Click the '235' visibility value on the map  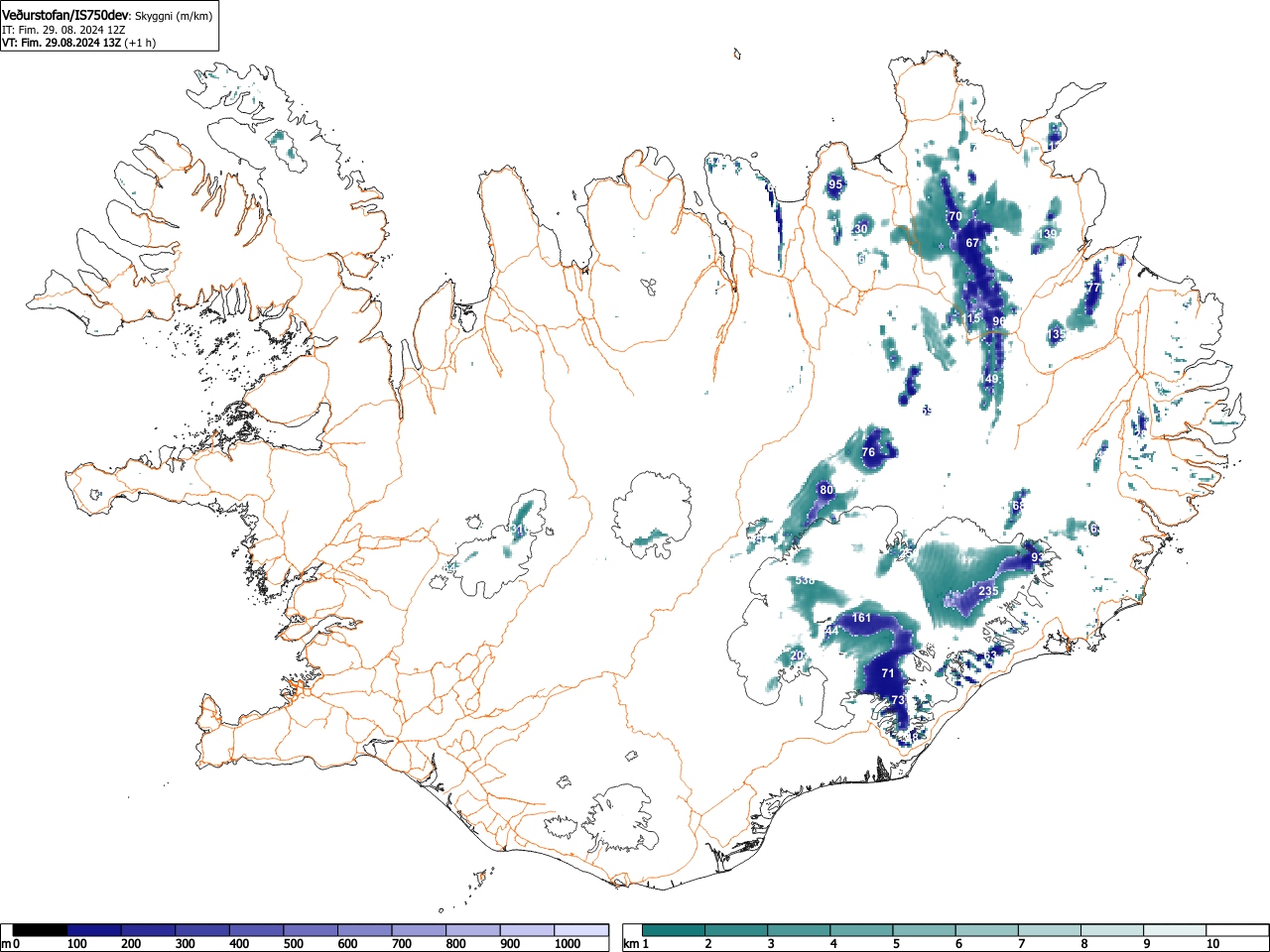(x=988, y=591)
